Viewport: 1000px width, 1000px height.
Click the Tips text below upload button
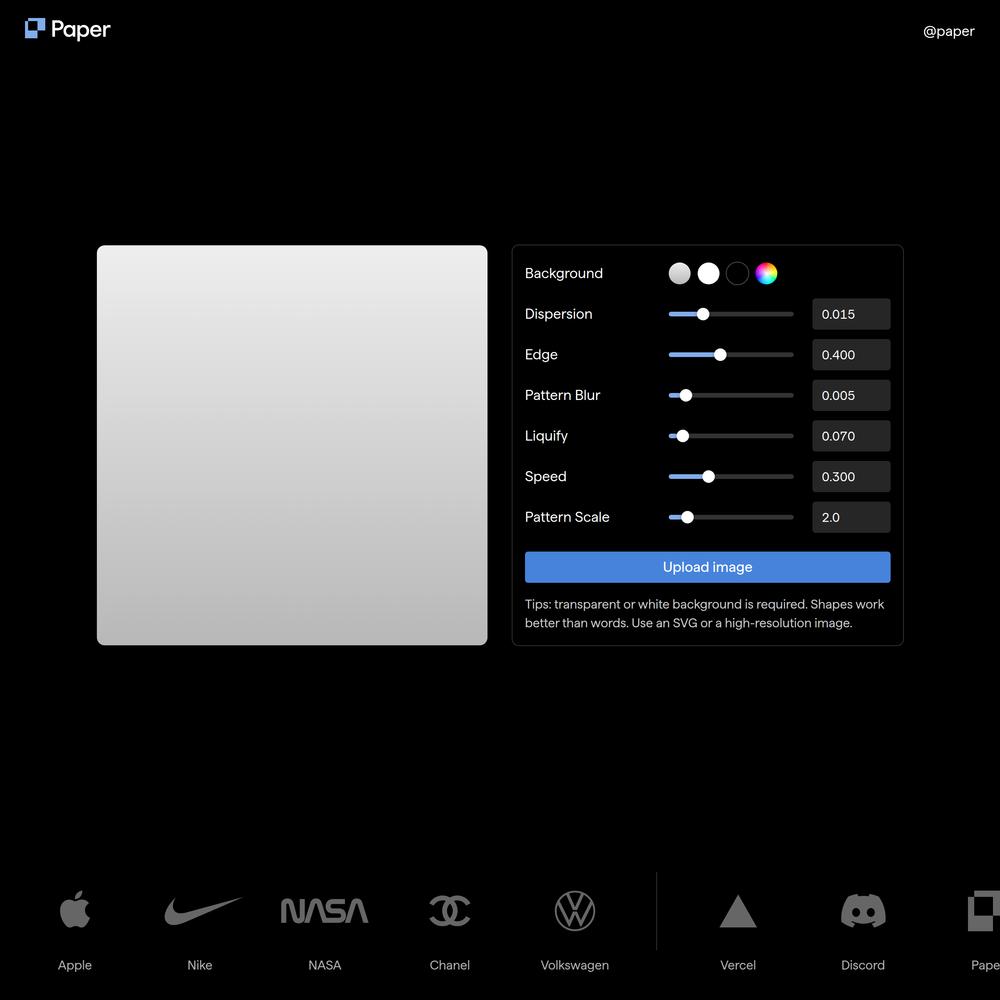[705, 614]
